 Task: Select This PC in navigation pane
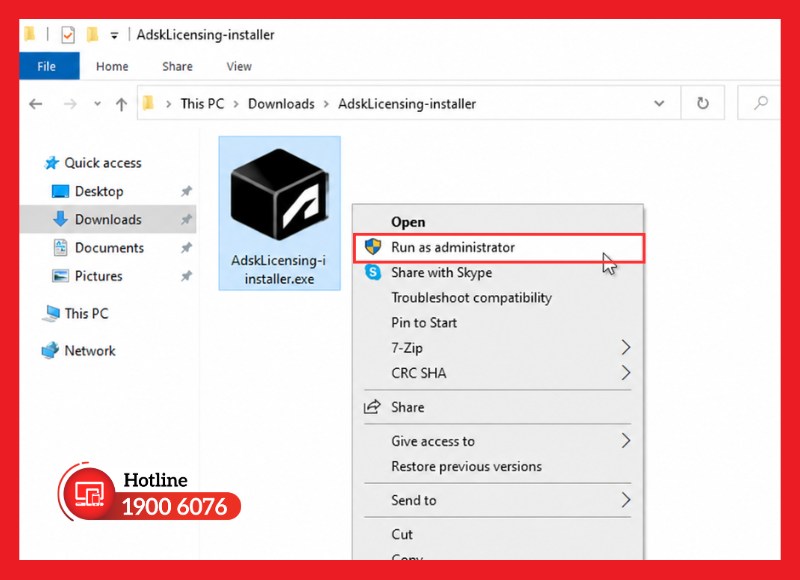pos(86,313)
